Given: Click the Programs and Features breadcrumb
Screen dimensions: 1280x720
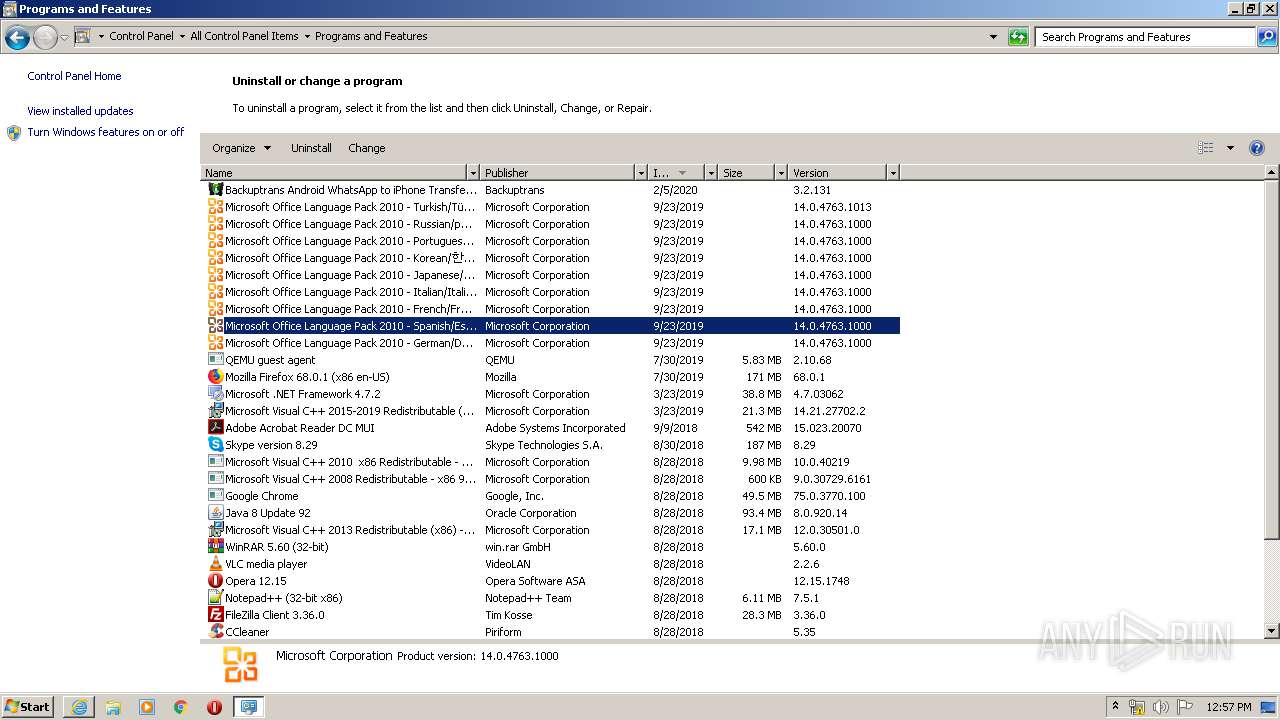Looking at the screenshot, I should (371, 36).
